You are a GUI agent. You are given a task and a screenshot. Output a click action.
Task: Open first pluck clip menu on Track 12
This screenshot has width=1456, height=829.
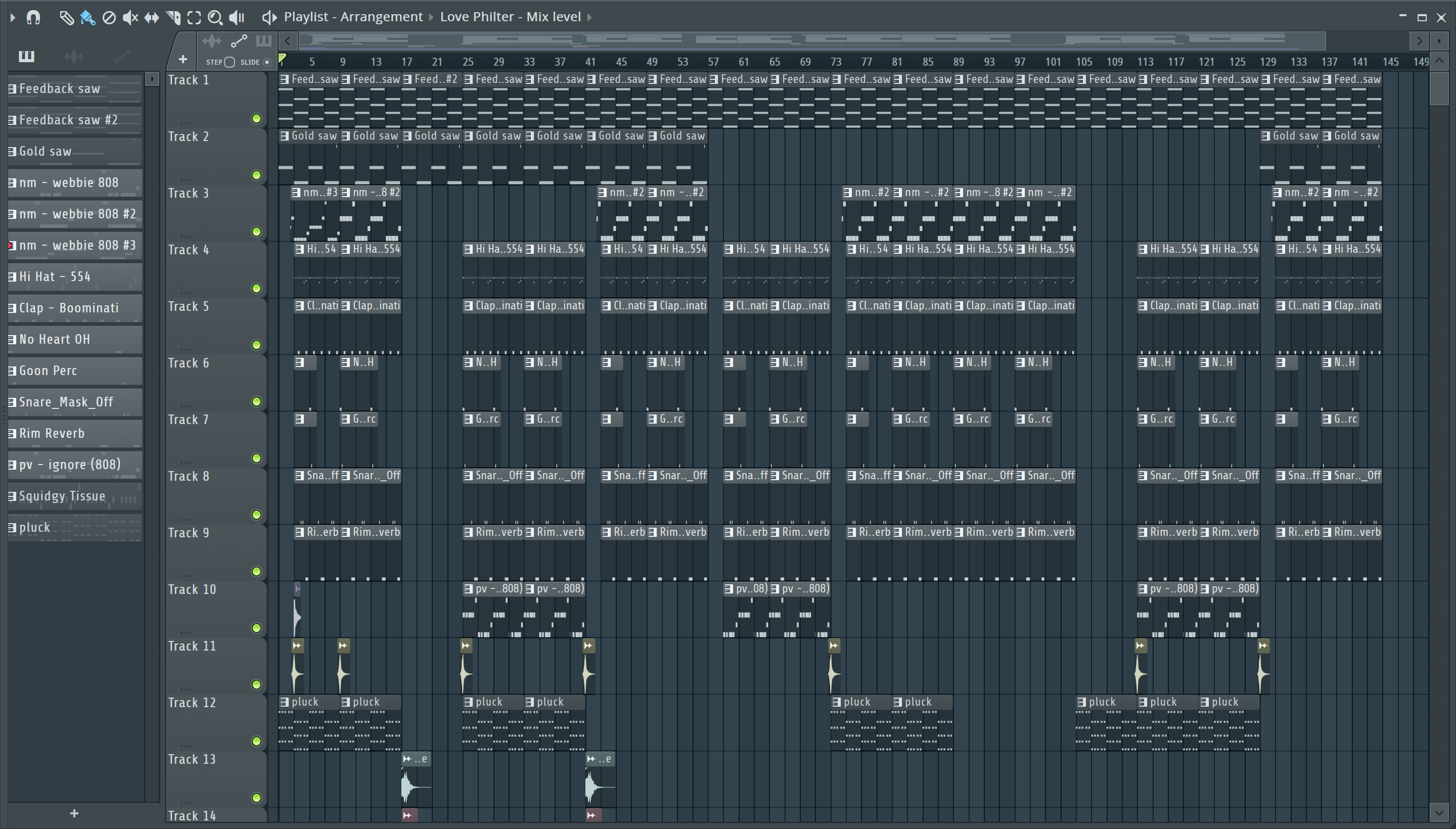click(x=284, y=702)
